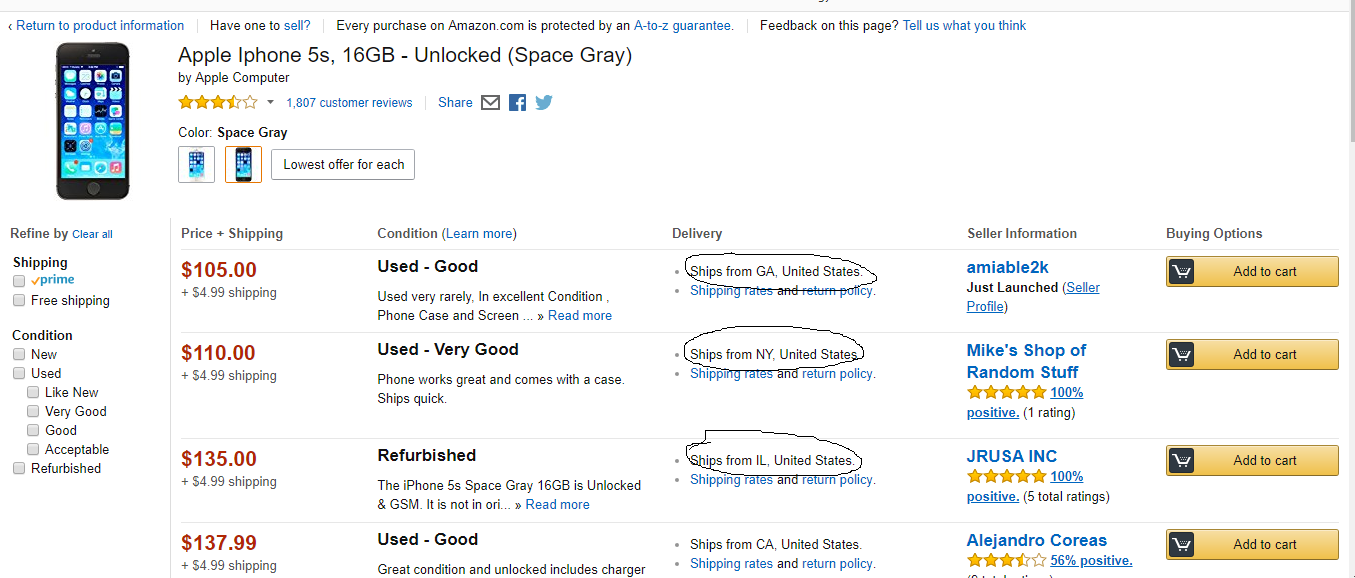Viewport: 1355px width, 578px height.
Task: Share listing on Facebook icon
Action: (517, 102)
